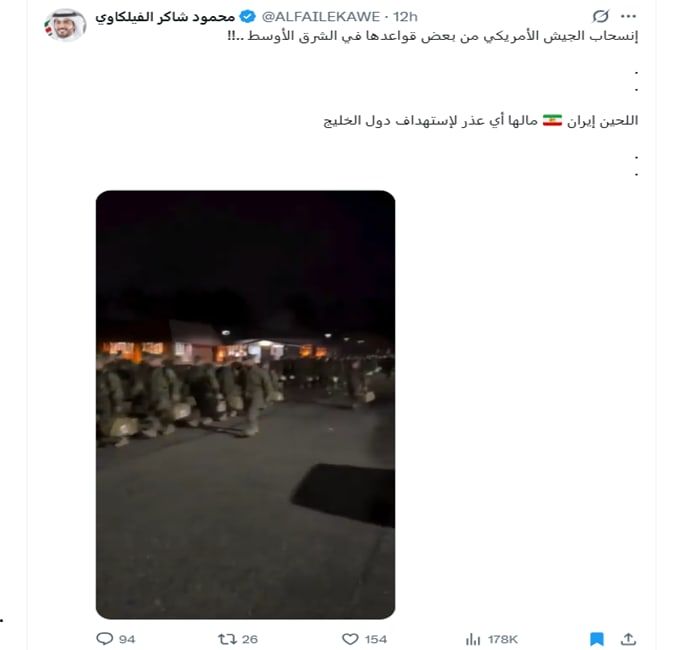
Task: Click the Iran flag emoji in the tweet
Action: click(552, 120)
